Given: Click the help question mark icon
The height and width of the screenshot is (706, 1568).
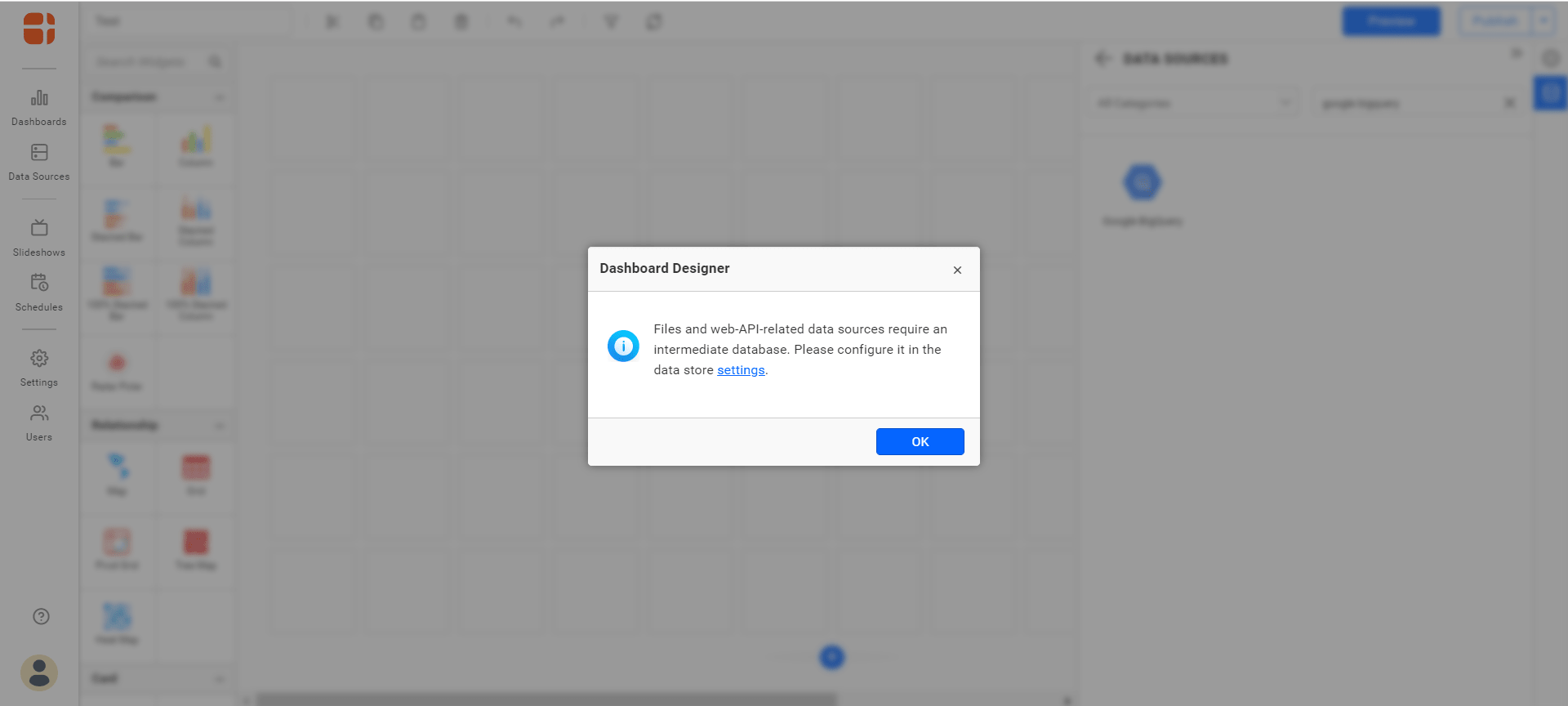Looking at the screenshot, I should coord(41,616).
